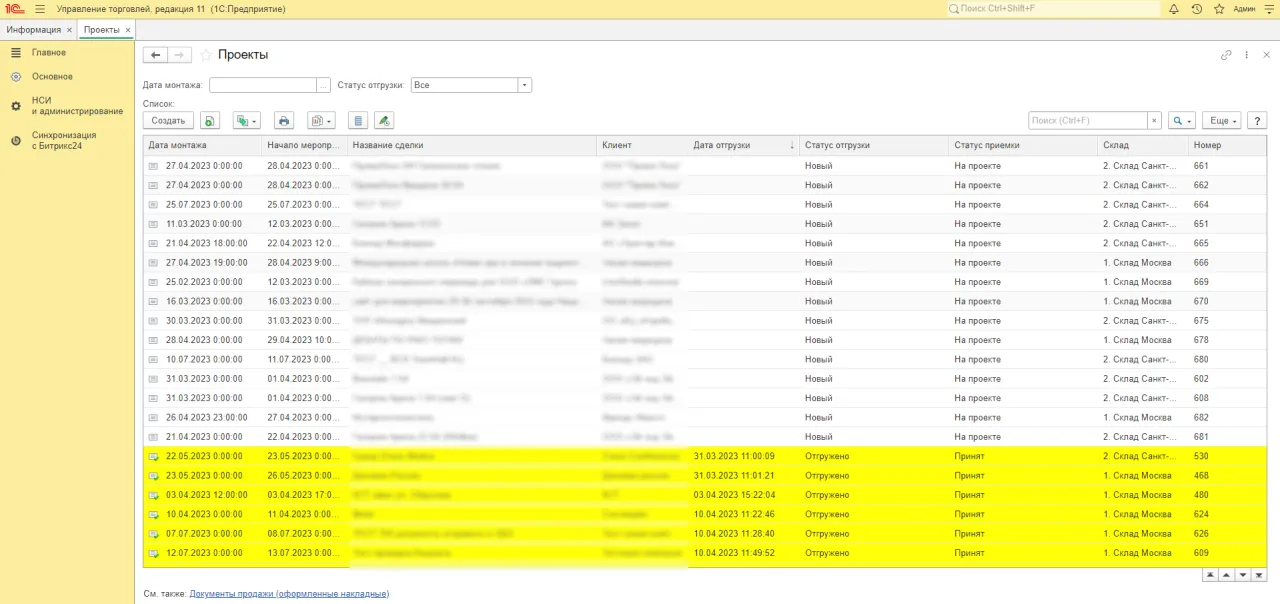The image size is (1280, 604).
Task: Open the Еще dropdown menu
Action: coord(1221,121)
